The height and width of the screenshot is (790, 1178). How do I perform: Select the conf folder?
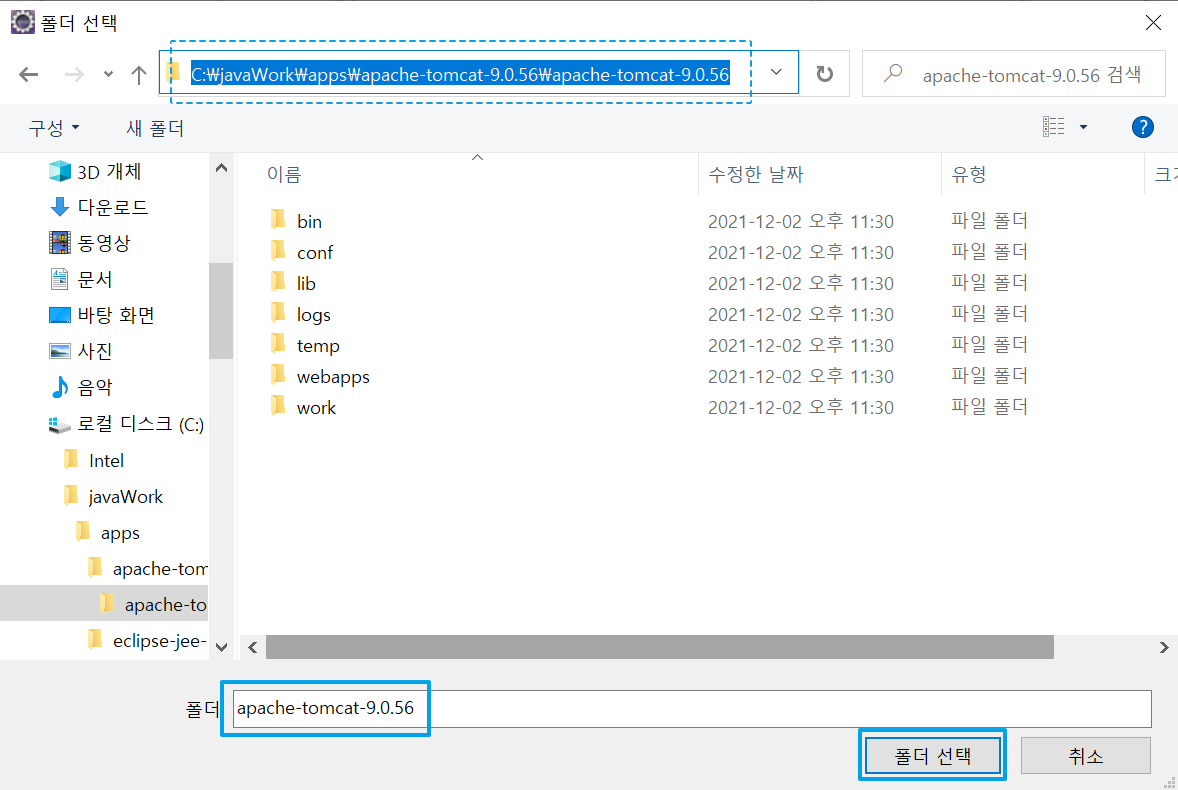315,252
